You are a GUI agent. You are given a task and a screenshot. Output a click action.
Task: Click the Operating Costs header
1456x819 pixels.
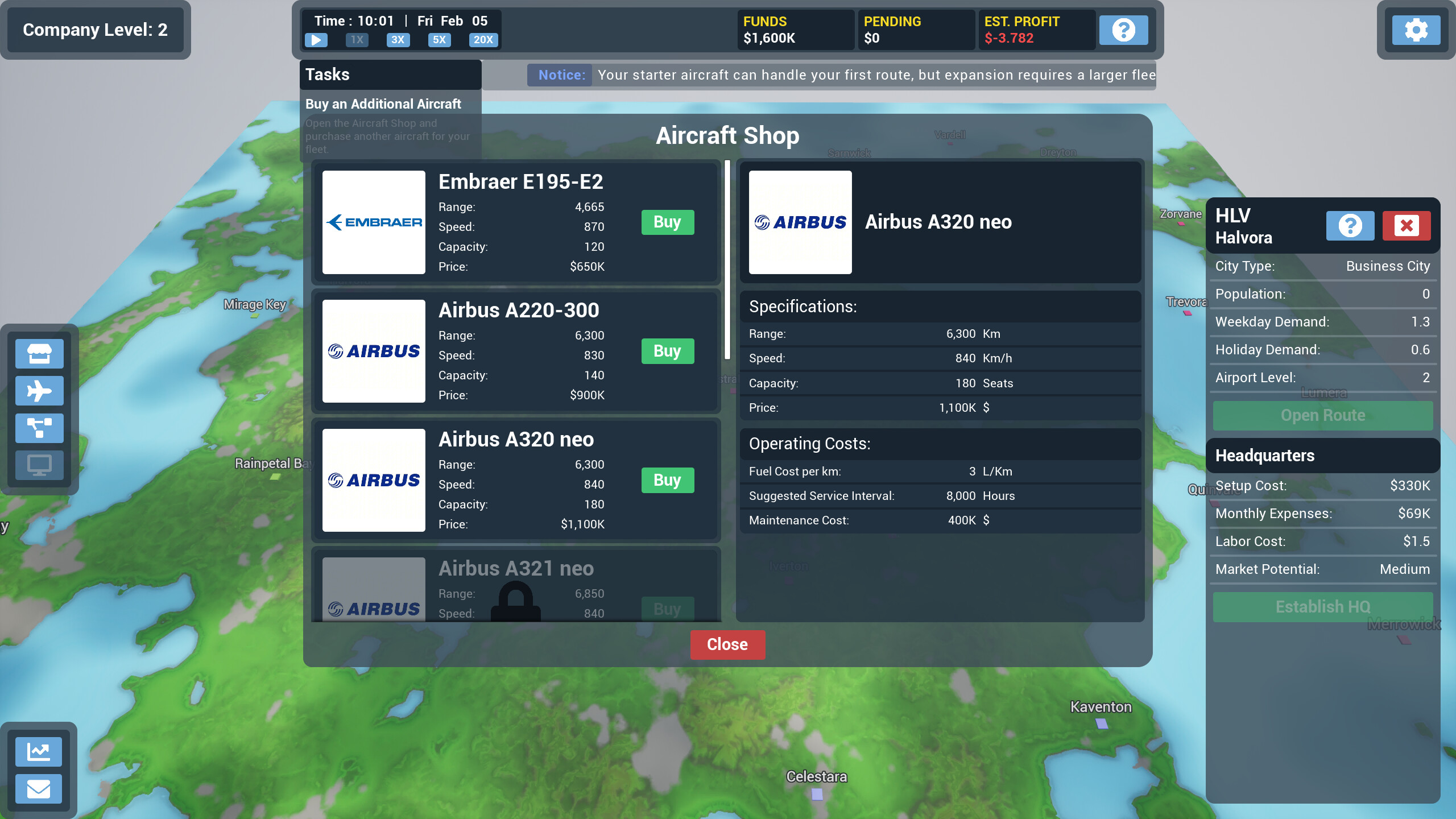tap(940, 444)
